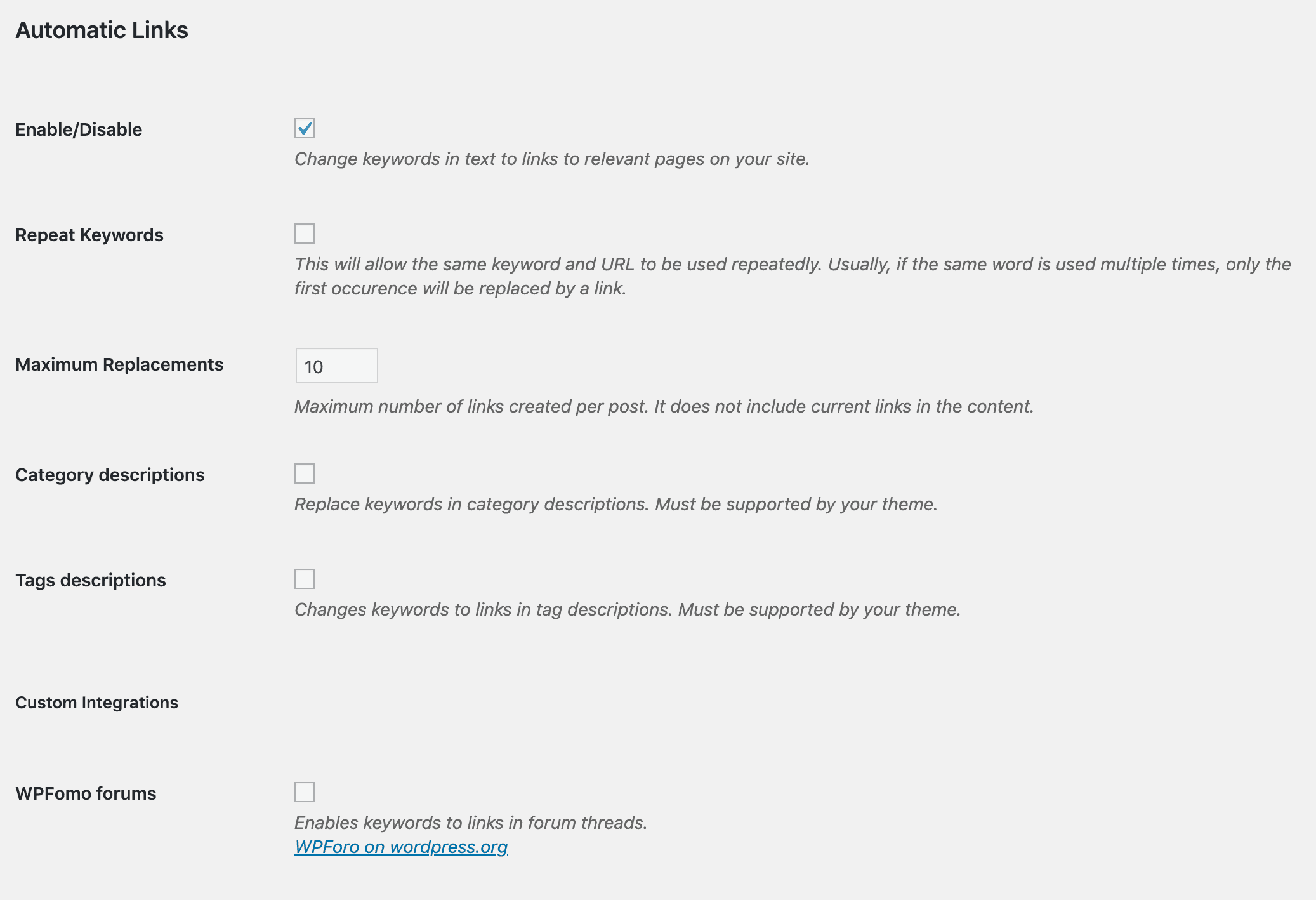The width and height of the screenshot is (1316, 900).
Task: Click the 'Change keywords in text' description
Action: (552, 159)
